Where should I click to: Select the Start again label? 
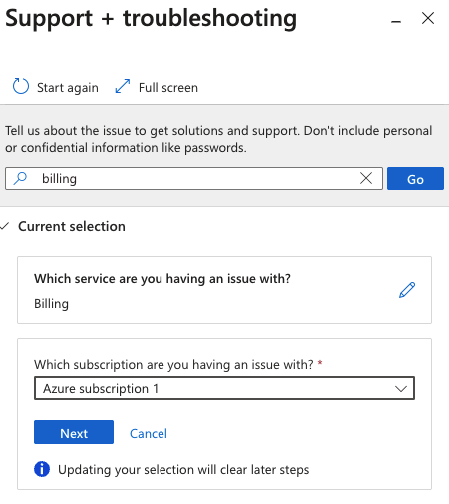[x=68, y=88]
